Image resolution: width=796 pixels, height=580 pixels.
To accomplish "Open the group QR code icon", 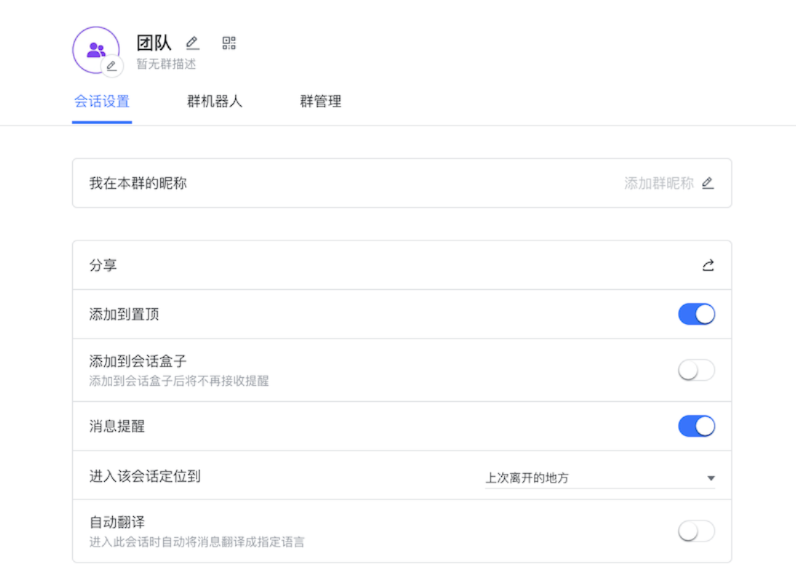I will click(x=229, y=43).
